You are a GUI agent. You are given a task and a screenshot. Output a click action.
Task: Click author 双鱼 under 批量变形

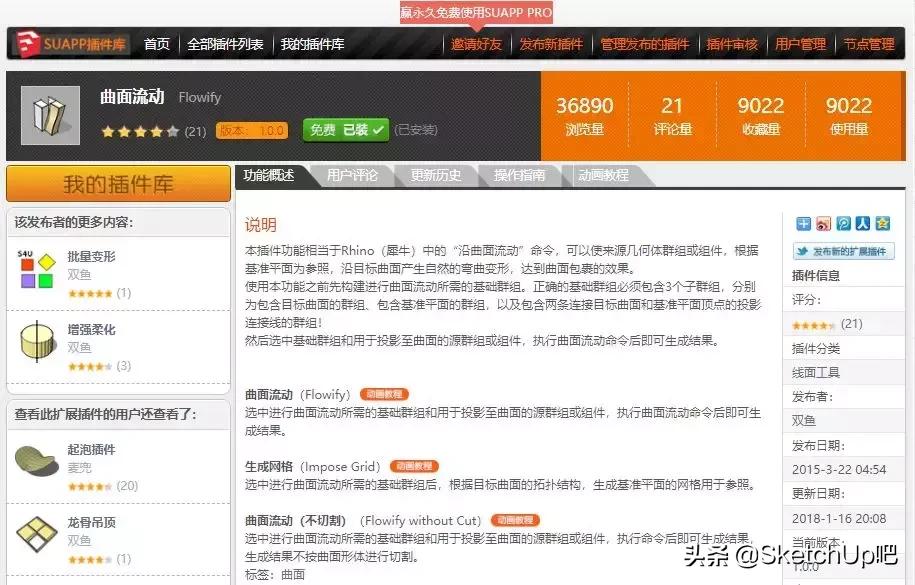coord(79,274)
